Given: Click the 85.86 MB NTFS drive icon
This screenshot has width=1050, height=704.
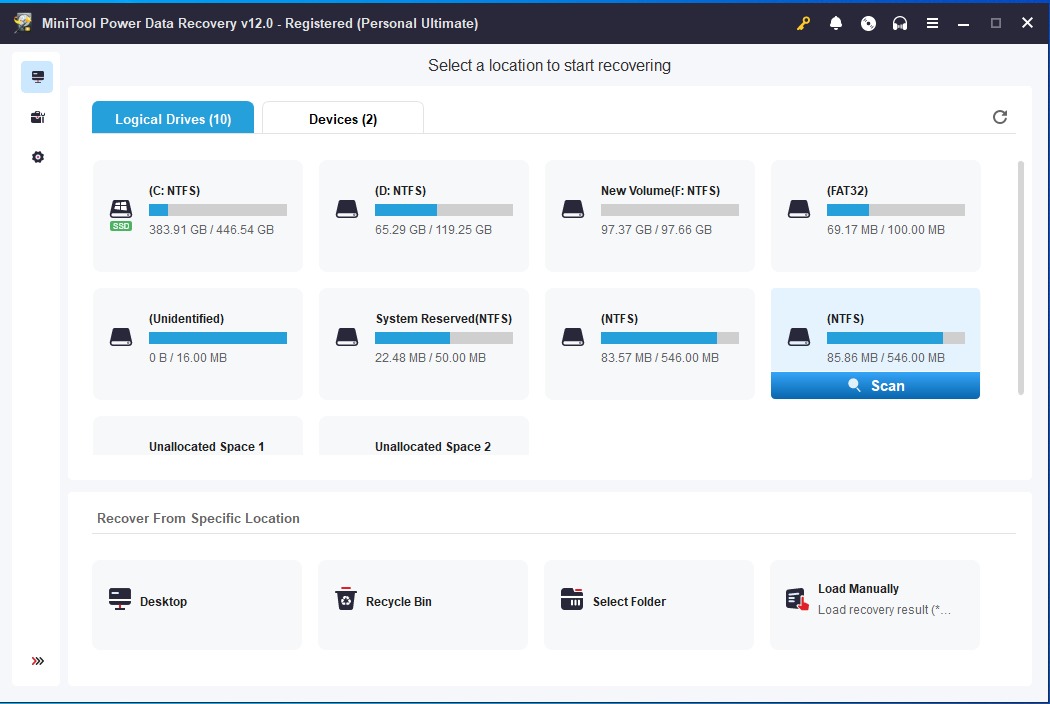Looking at the screenshot, I should coord(799,338).
